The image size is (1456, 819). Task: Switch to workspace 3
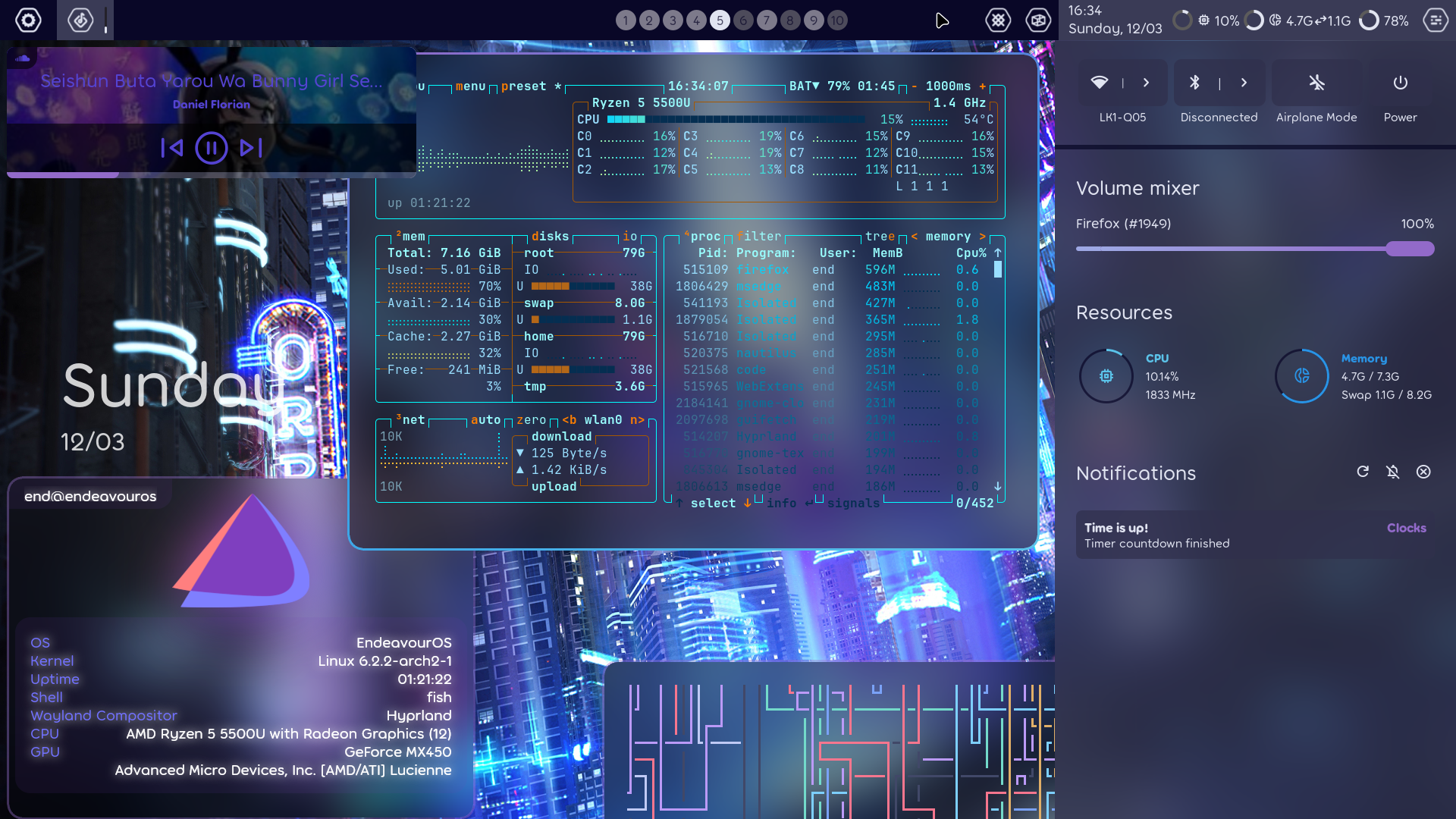click(673, 20)
